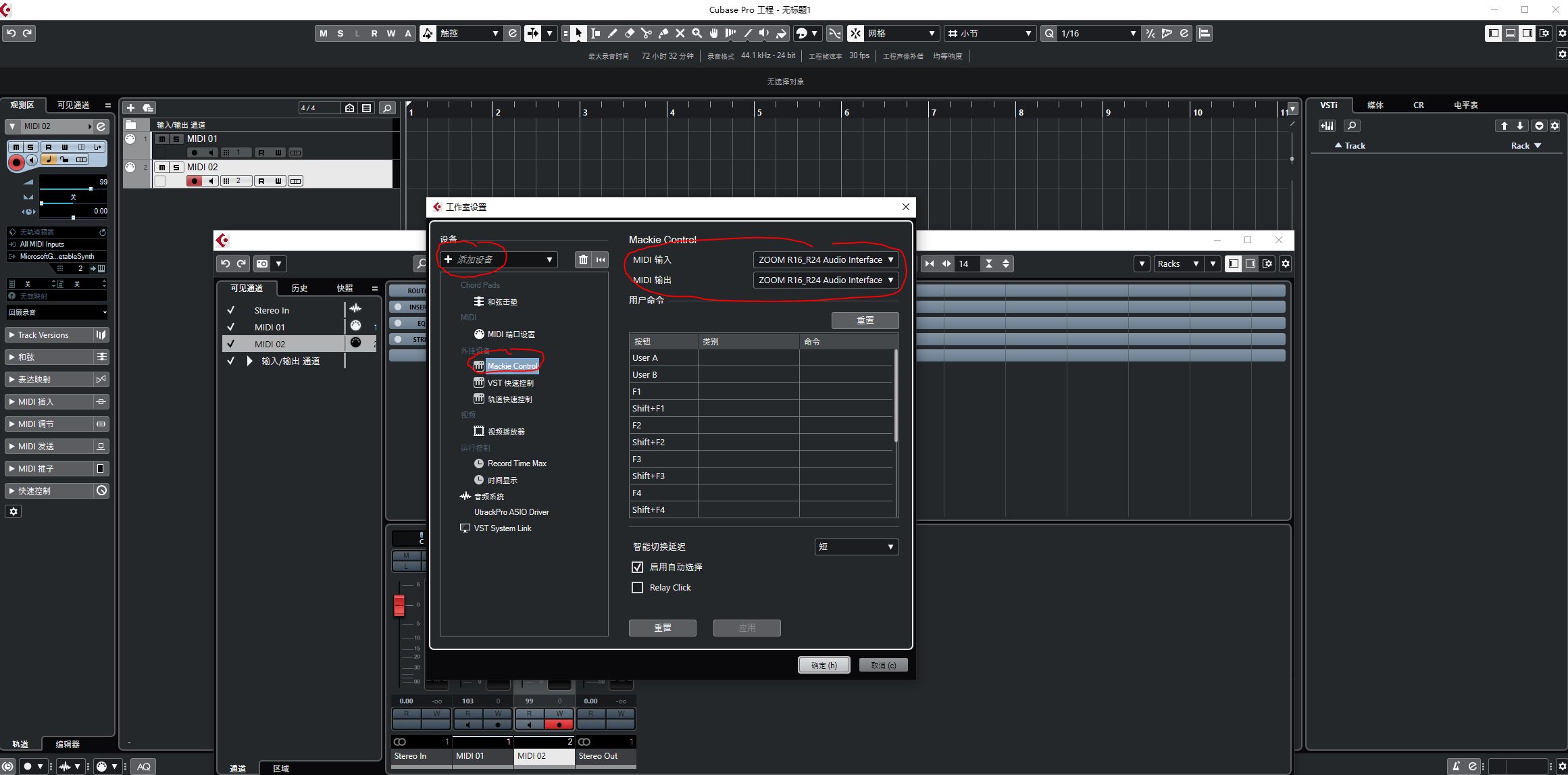
Task: Click the inspector settings gear icon
Action: coord(14,511)
